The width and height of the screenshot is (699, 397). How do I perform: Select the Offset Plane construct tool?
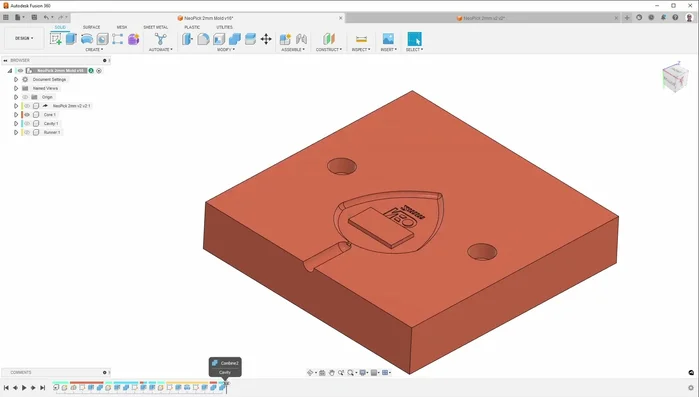[x=329, y=39]
